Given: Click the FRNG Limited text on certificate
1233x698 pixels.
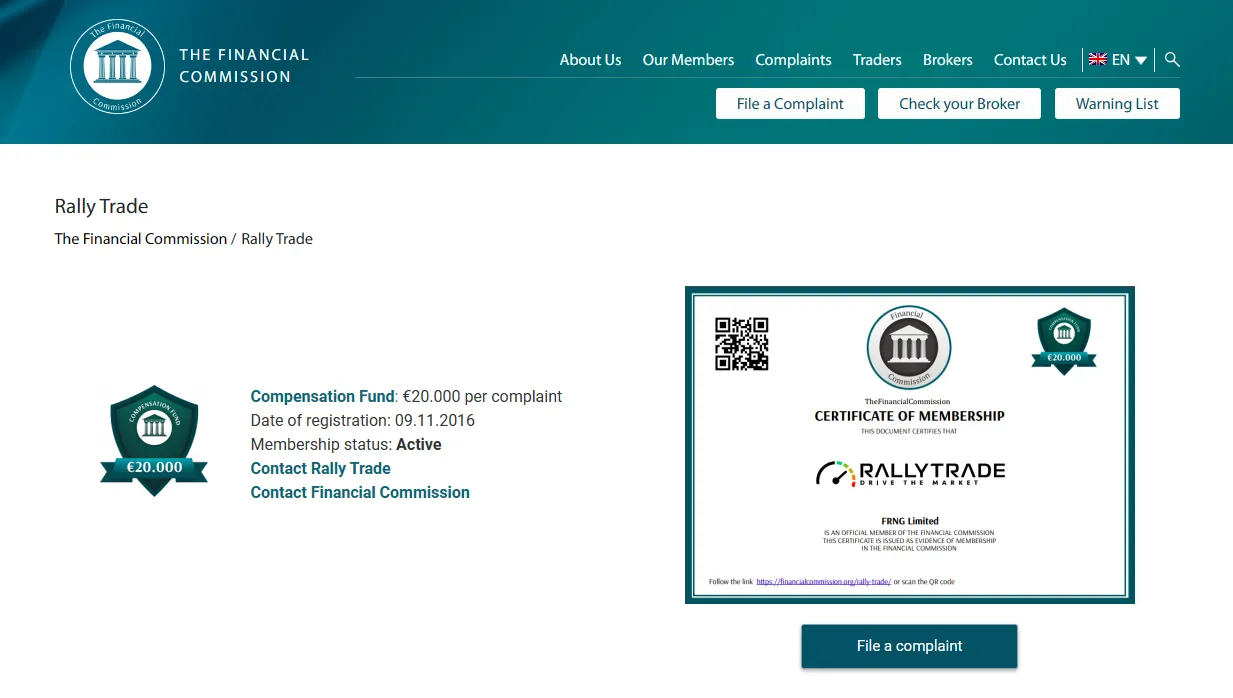Looking at the screenshot, I should (909, 521).
